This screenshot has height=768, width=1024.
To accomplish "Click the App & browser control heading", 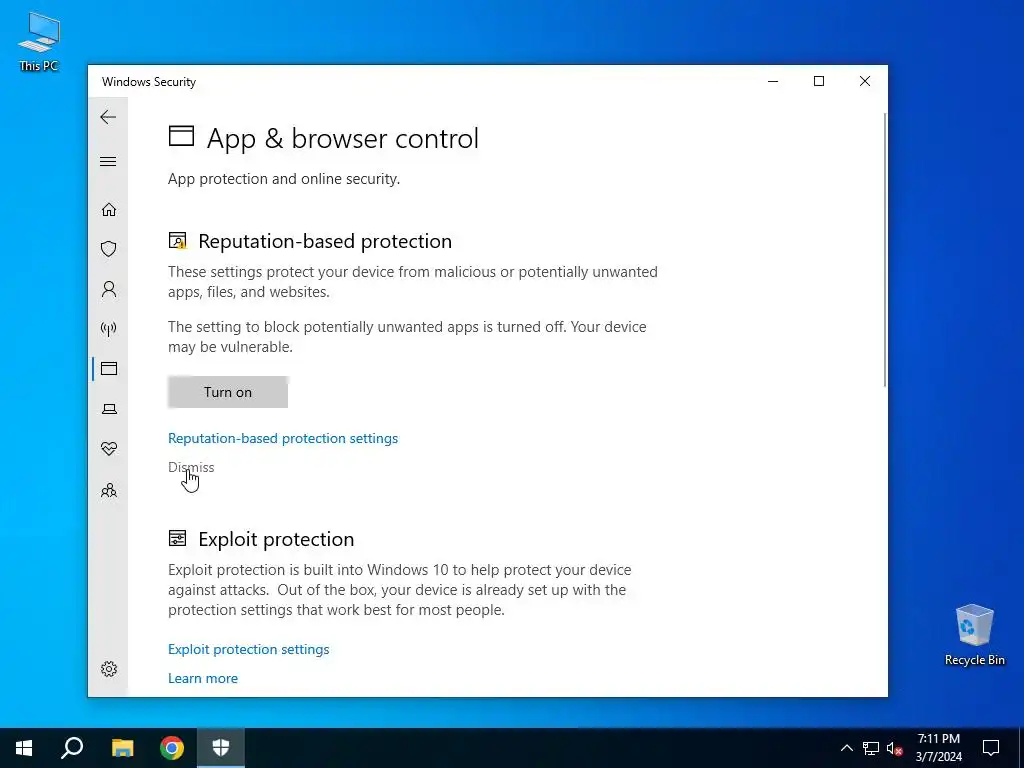I will pyautogui.click(x=343, y=138).
